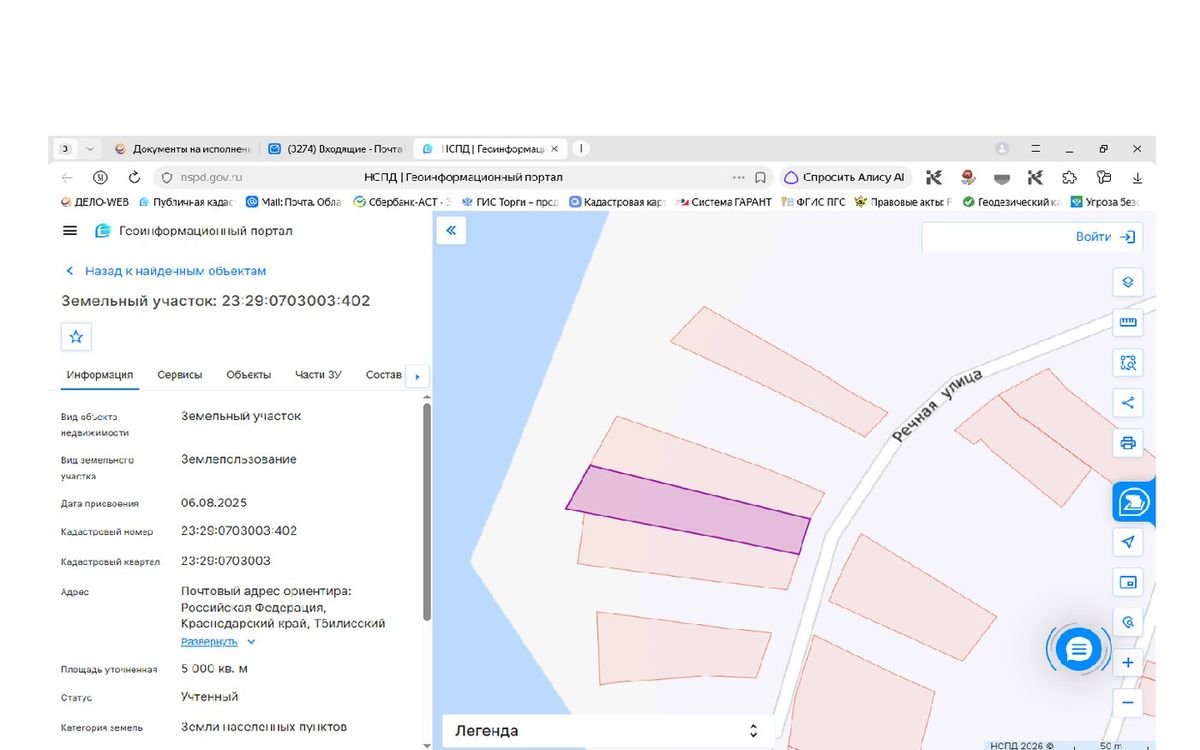The image size is (1200, 750).
Task: Select the ruler measurement tool
Action: 1128,322
